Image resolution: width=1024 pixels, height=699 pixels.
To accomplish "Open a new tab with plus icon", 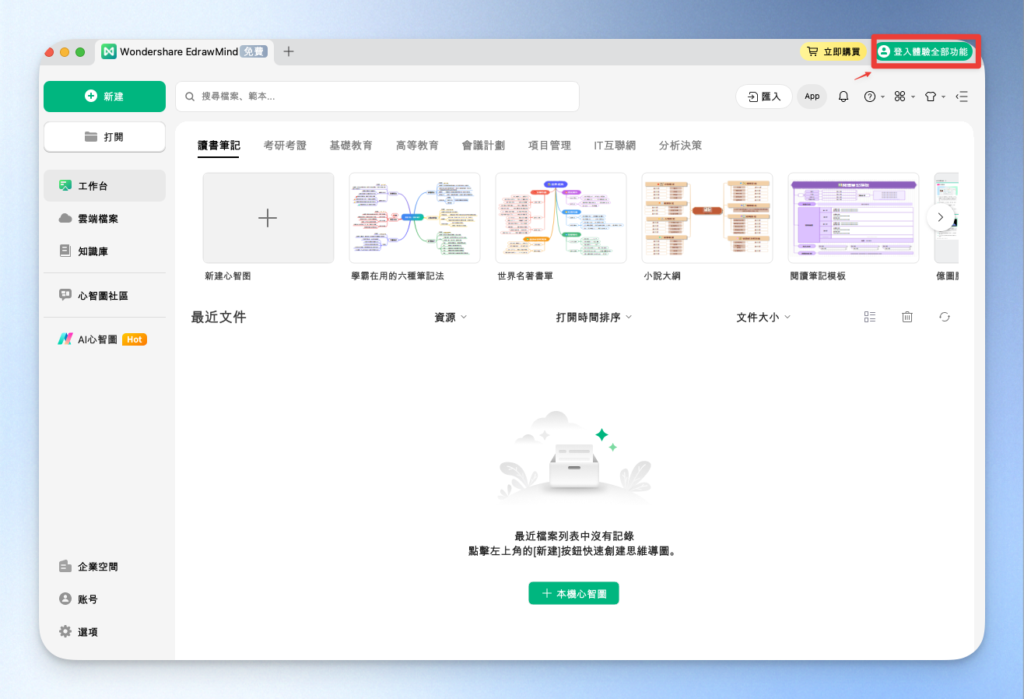I will [x=289, y=51].
